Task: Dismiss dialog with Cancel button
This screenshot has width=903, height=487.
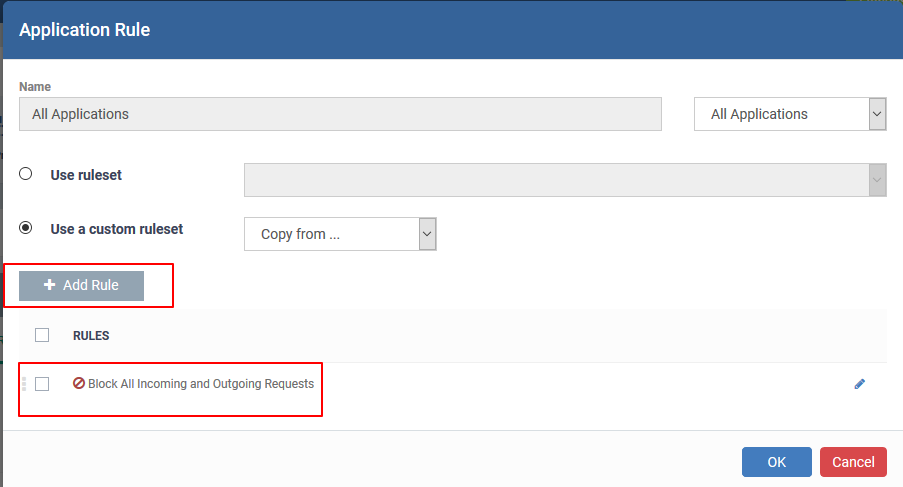Action: click(853, 462)
